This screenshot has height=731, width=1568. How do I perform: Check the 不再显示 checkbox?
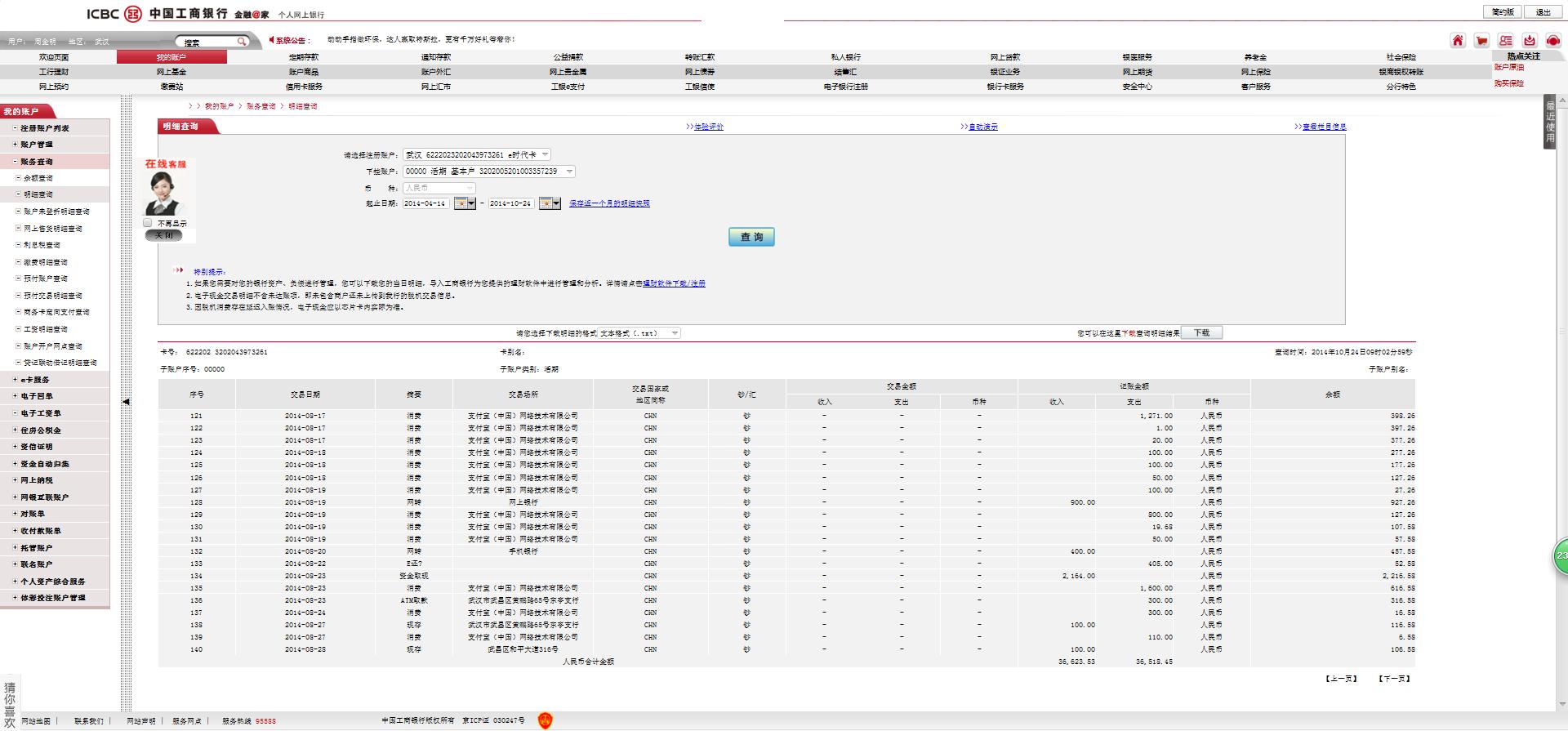coord(148,223)
